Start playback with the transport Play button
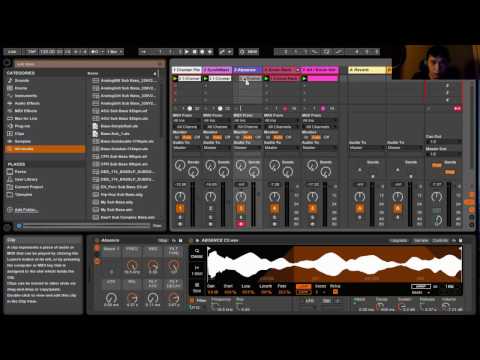Screen dimensions: 480x360 (x=187, y=52)
